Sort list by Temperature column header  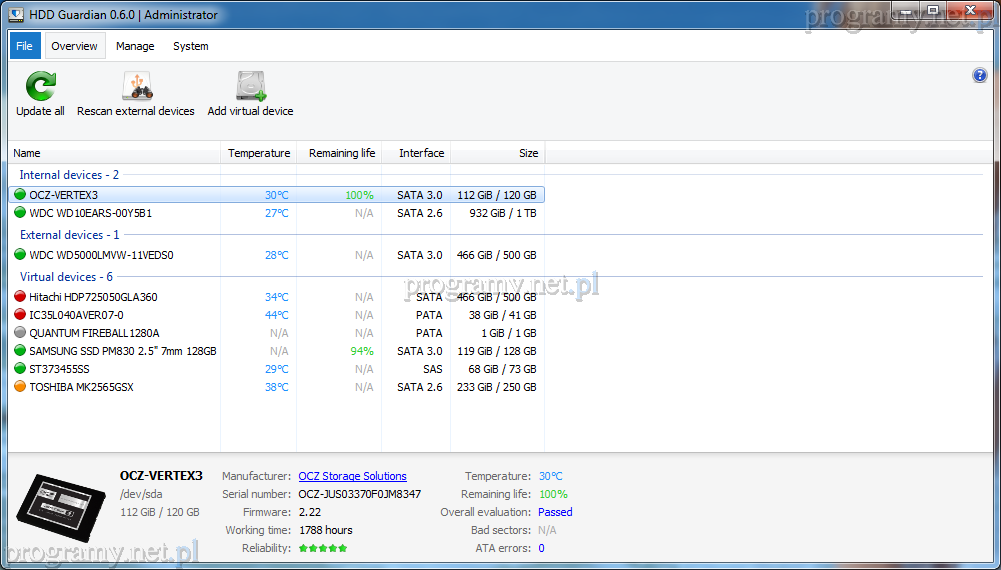258,153
